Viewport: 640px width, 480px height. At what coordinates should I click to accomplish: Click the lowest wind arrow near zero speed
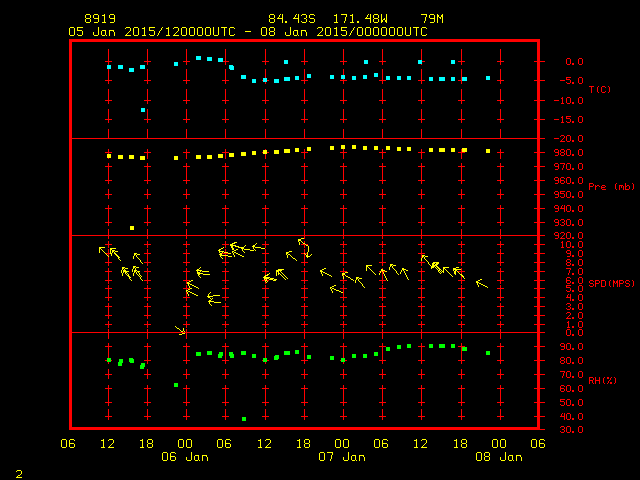[x=180, y=330]
